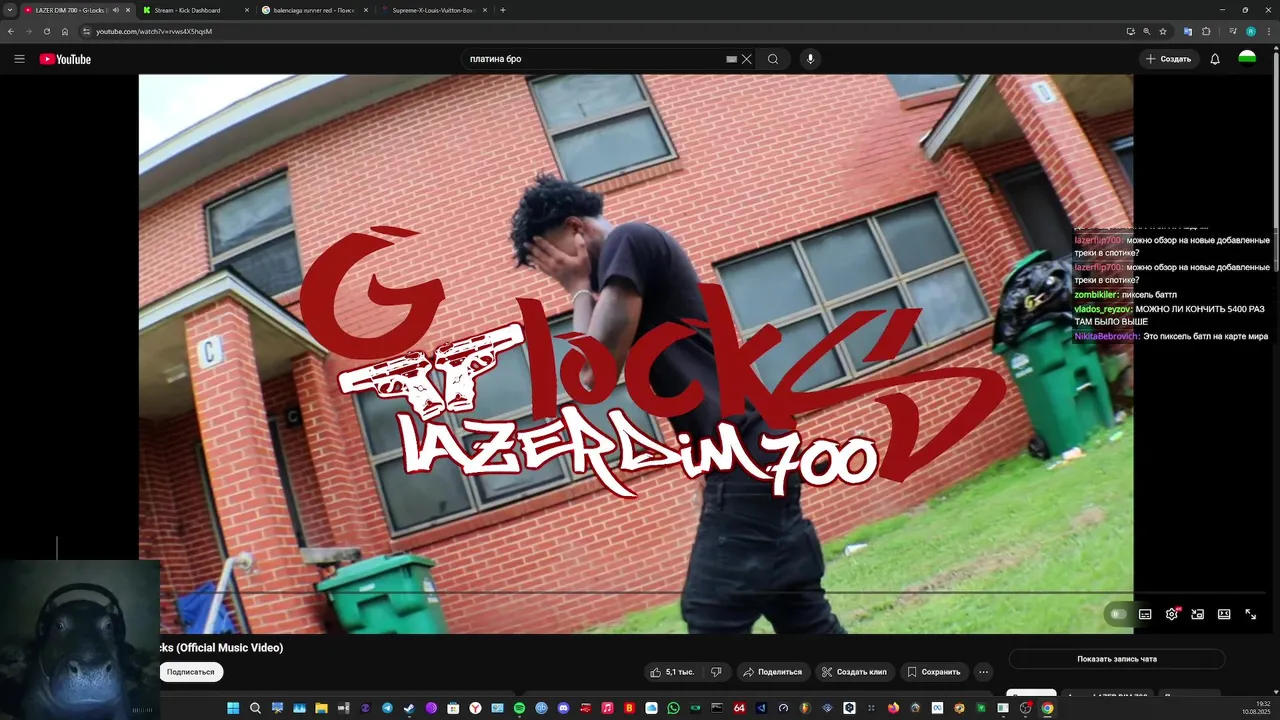
Task: Switch to miniplayer mode
Action: click(1198, 614)
